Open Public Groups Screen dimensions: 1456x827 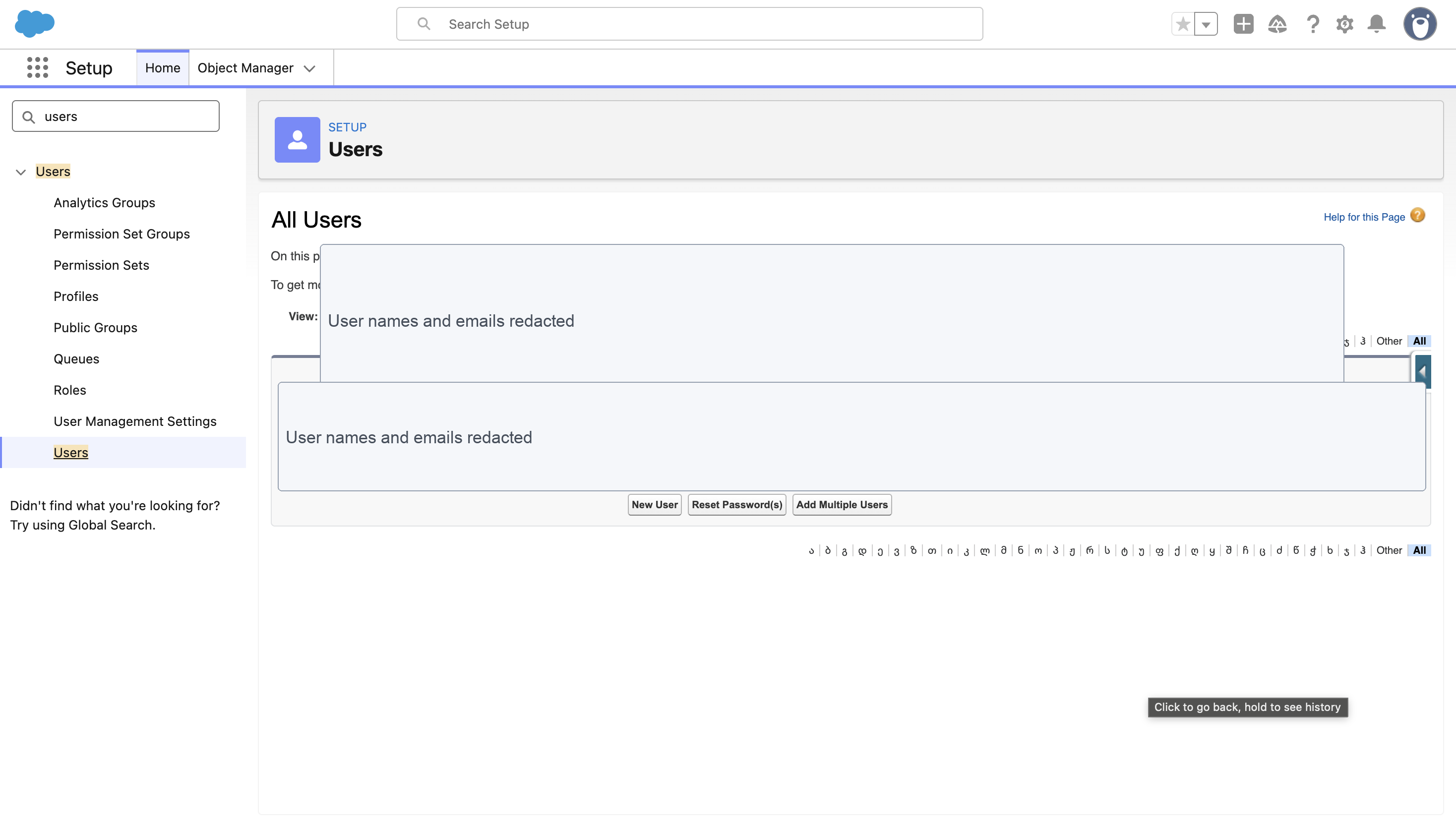[x=95, y=327]
